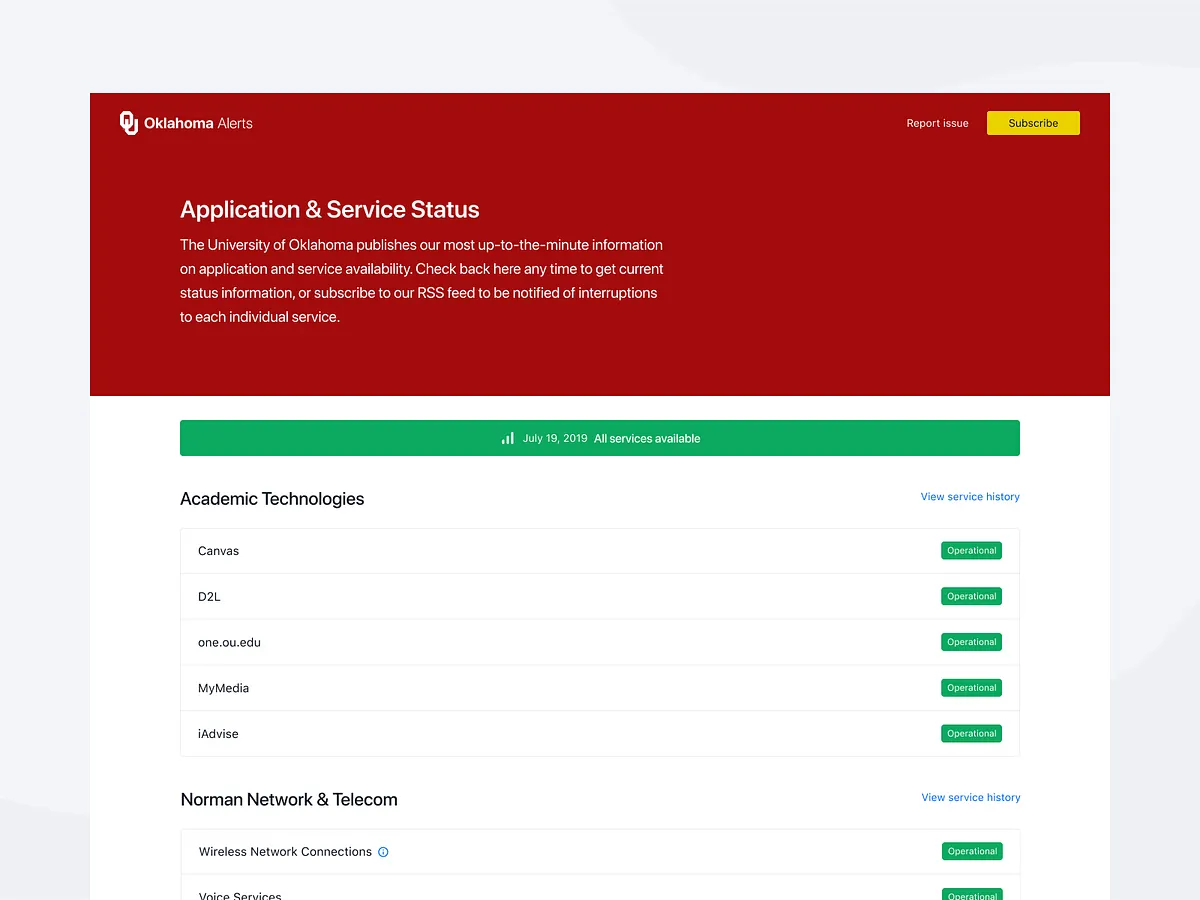Open the info tooltip beside Wireless Network Connections

tap(383, 851)
